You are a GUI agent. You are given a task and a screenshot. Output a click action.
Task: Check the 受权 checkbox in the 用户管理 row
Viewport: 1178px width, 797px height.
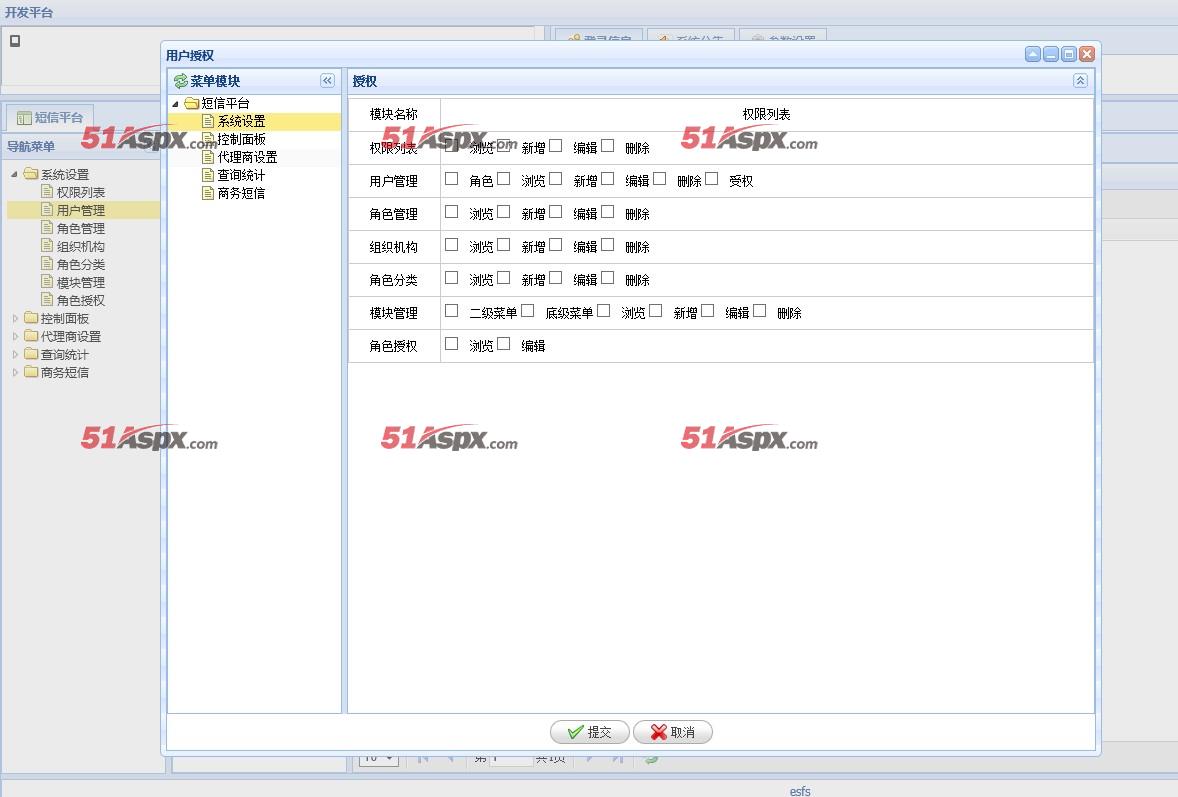[712, 179]
